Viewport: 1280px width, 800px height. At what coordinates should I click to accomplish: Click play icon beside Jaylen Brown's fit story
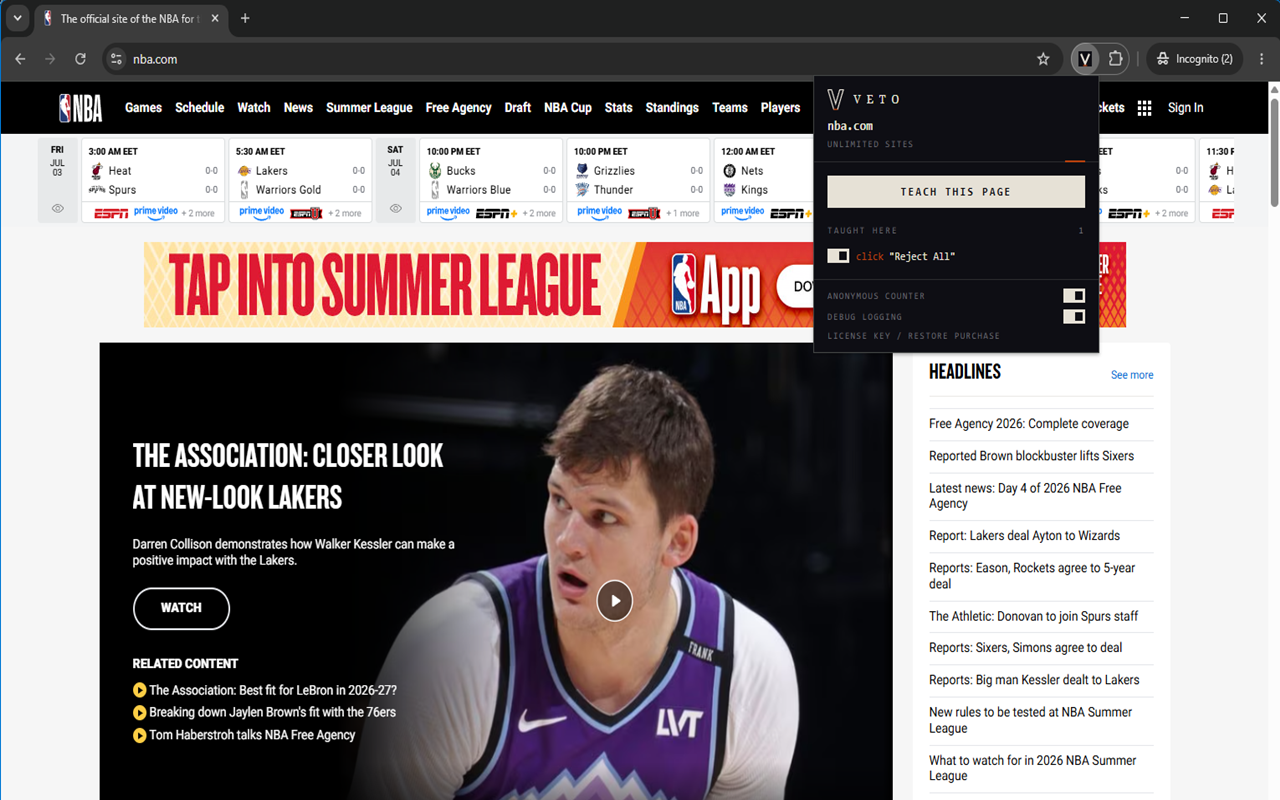pos(140,712)
